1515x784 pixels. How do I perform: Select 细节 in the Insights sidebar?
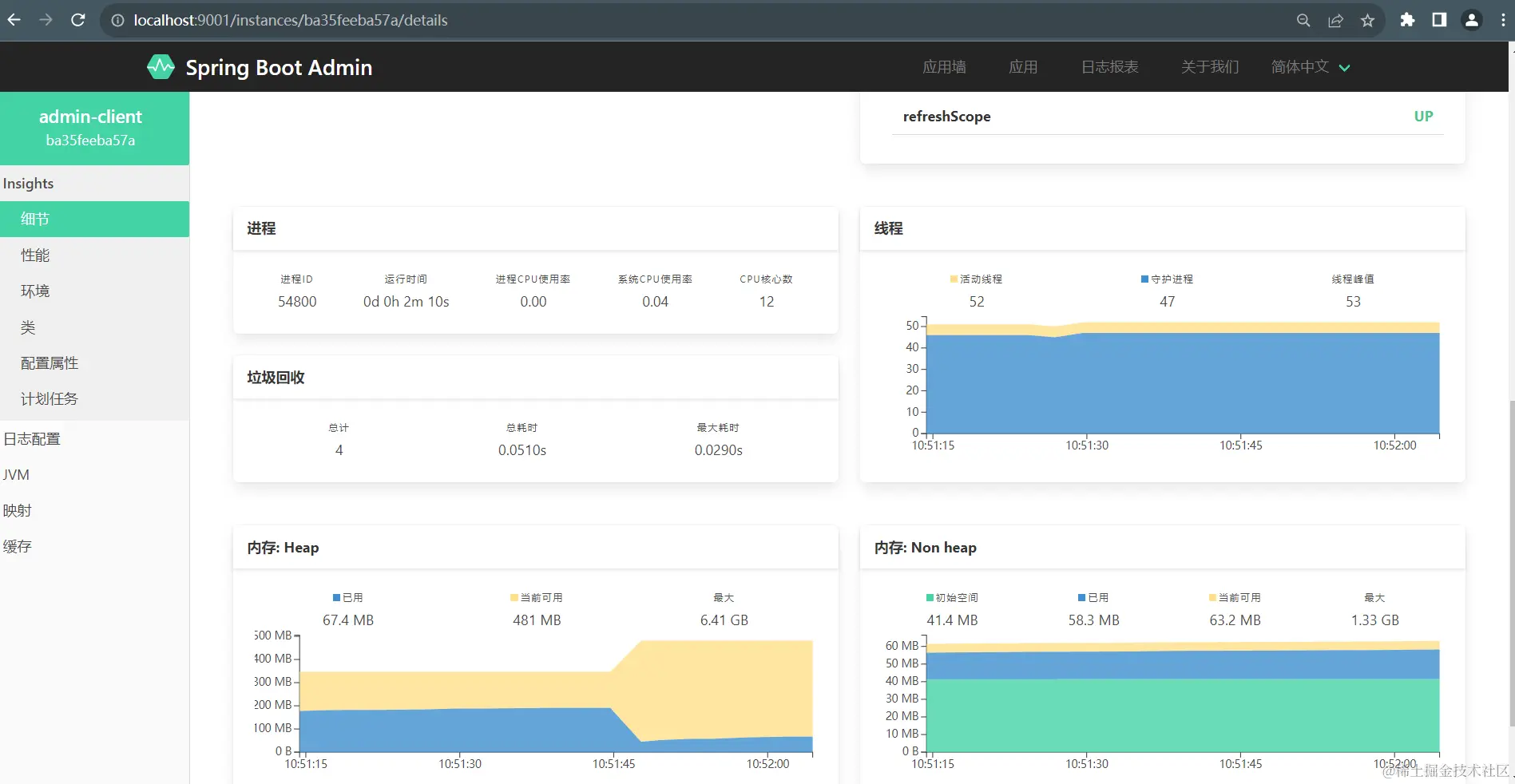coord(94,219)
